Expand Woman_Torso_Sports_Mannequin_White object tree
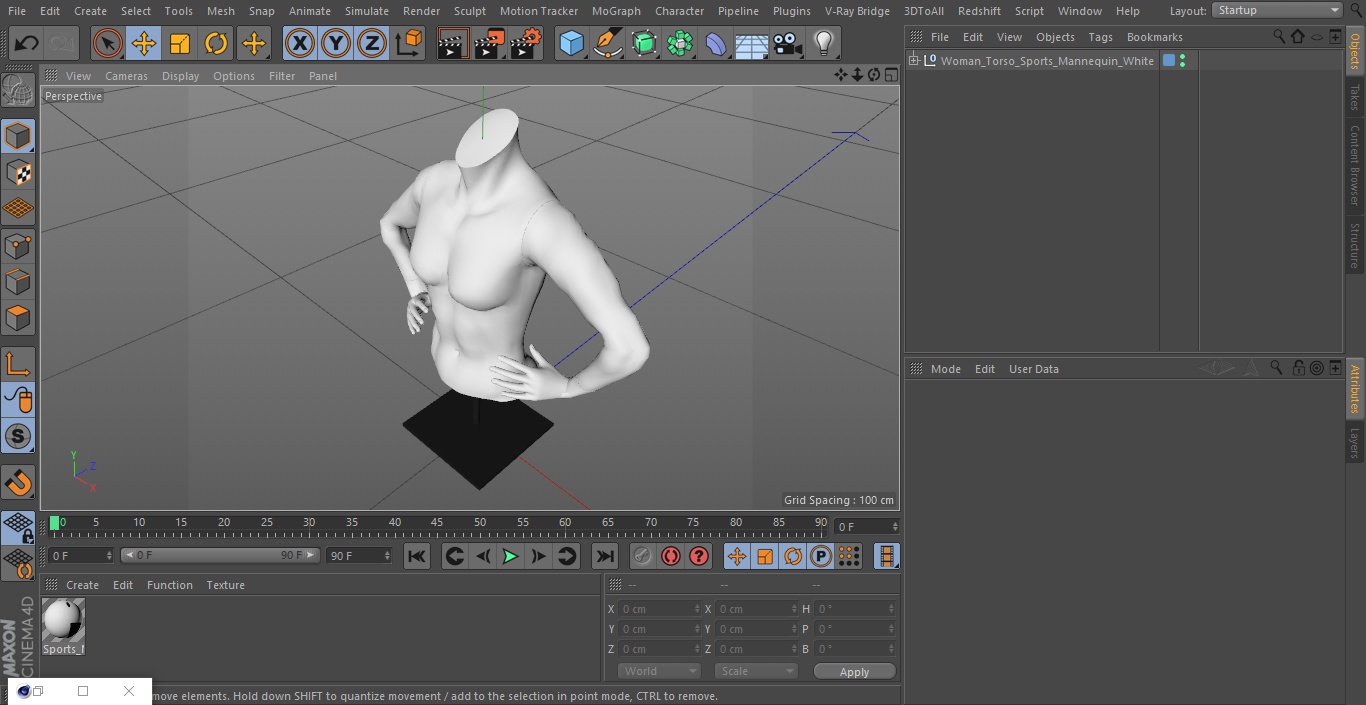 point(913,61)
